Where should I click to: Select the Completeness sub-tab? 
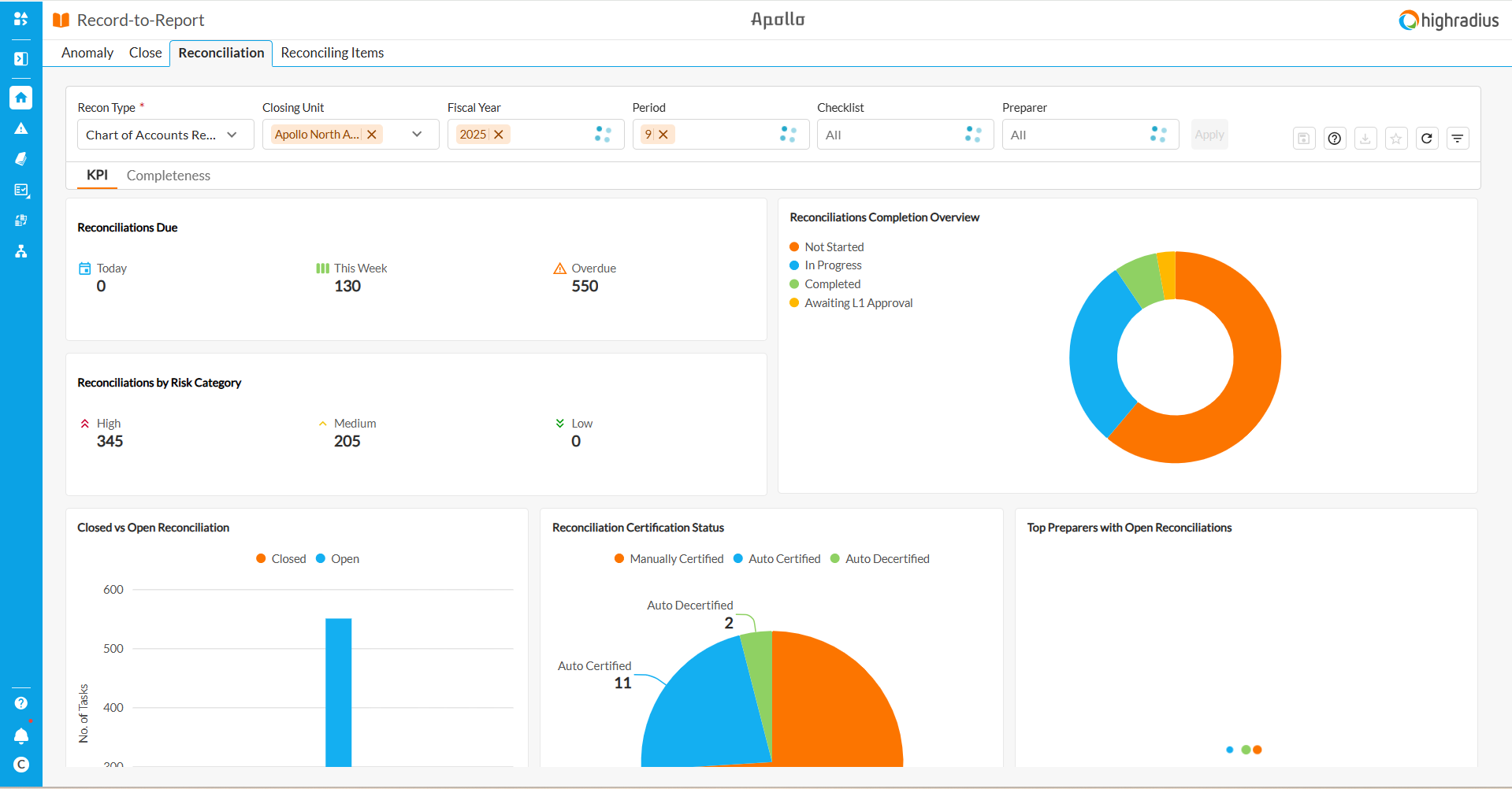click(168, 176)
